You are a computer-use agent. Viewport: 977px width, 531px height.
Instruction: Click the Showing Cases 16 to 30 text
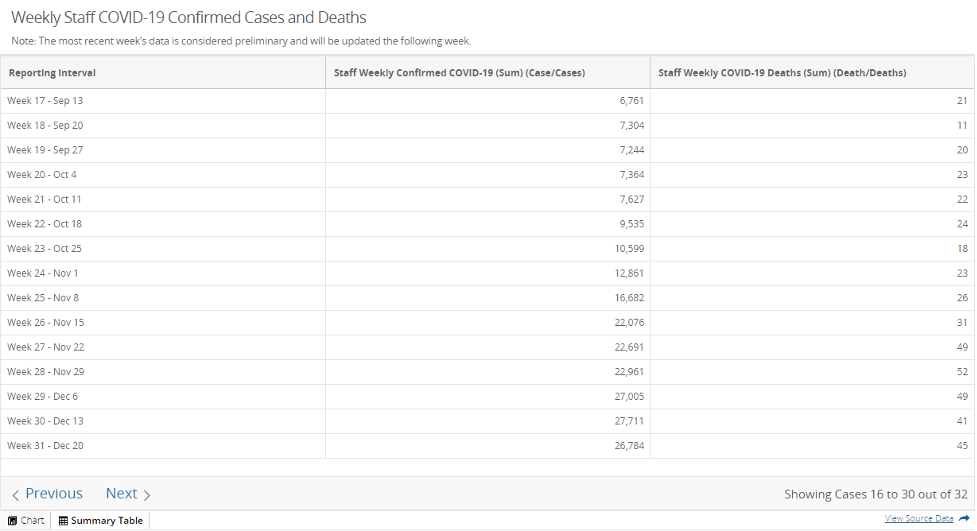click(x=876, y=494)
